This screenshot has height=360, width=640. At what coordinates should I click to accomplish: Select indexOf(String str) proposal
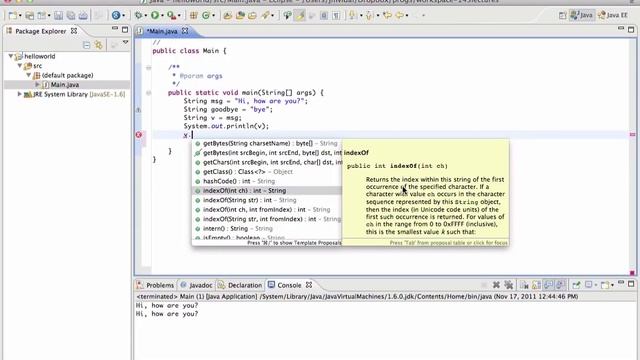tap(267, 200)
